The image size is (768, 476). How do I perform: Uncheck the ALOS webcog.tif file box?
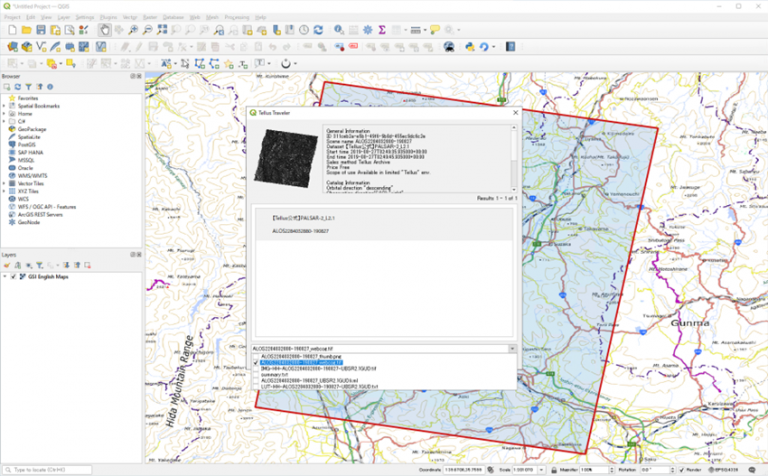pyautogui.click(x=256, y=362)
